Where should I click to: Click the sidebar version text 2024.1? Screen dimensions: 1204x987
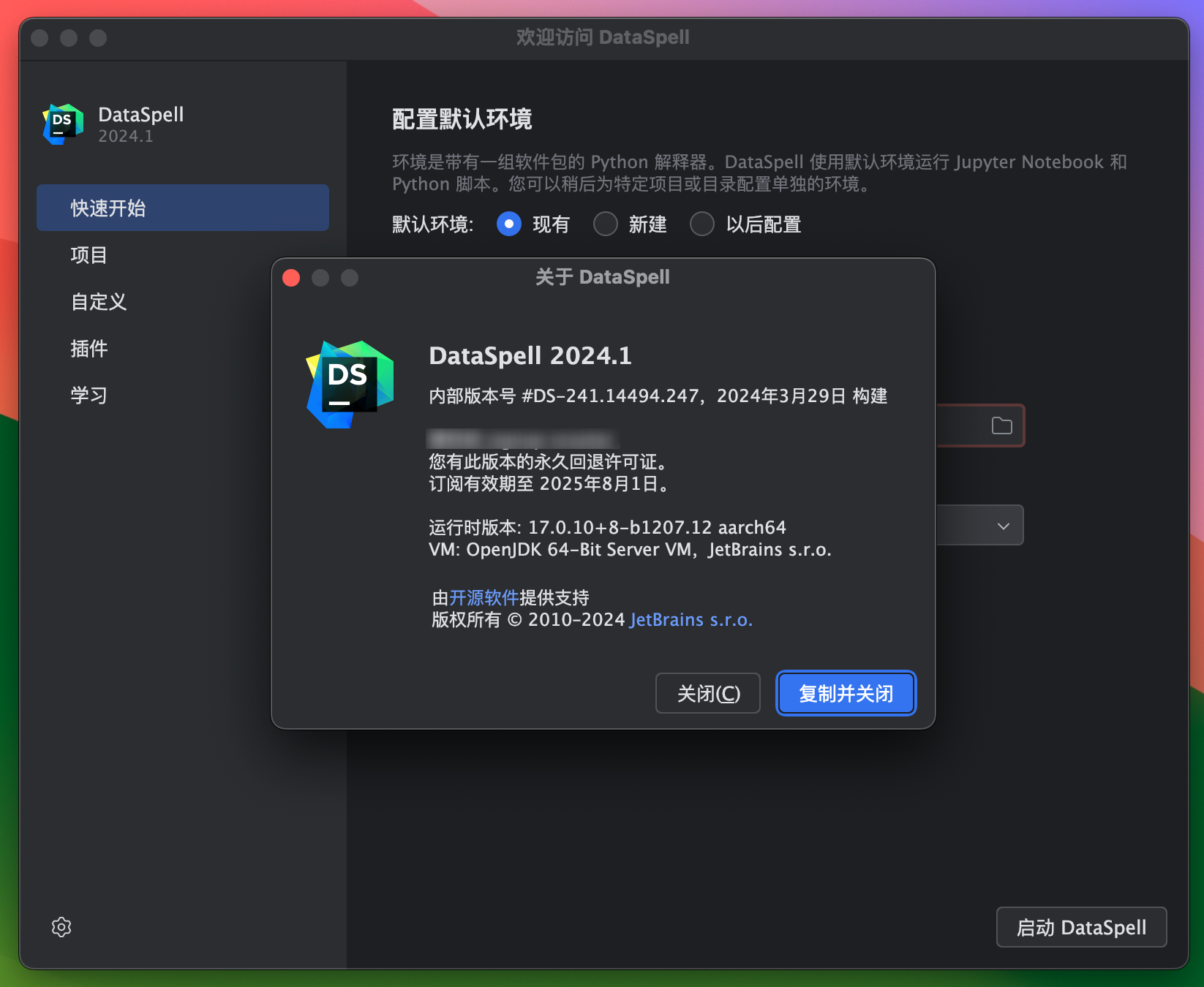coord(126,136)
